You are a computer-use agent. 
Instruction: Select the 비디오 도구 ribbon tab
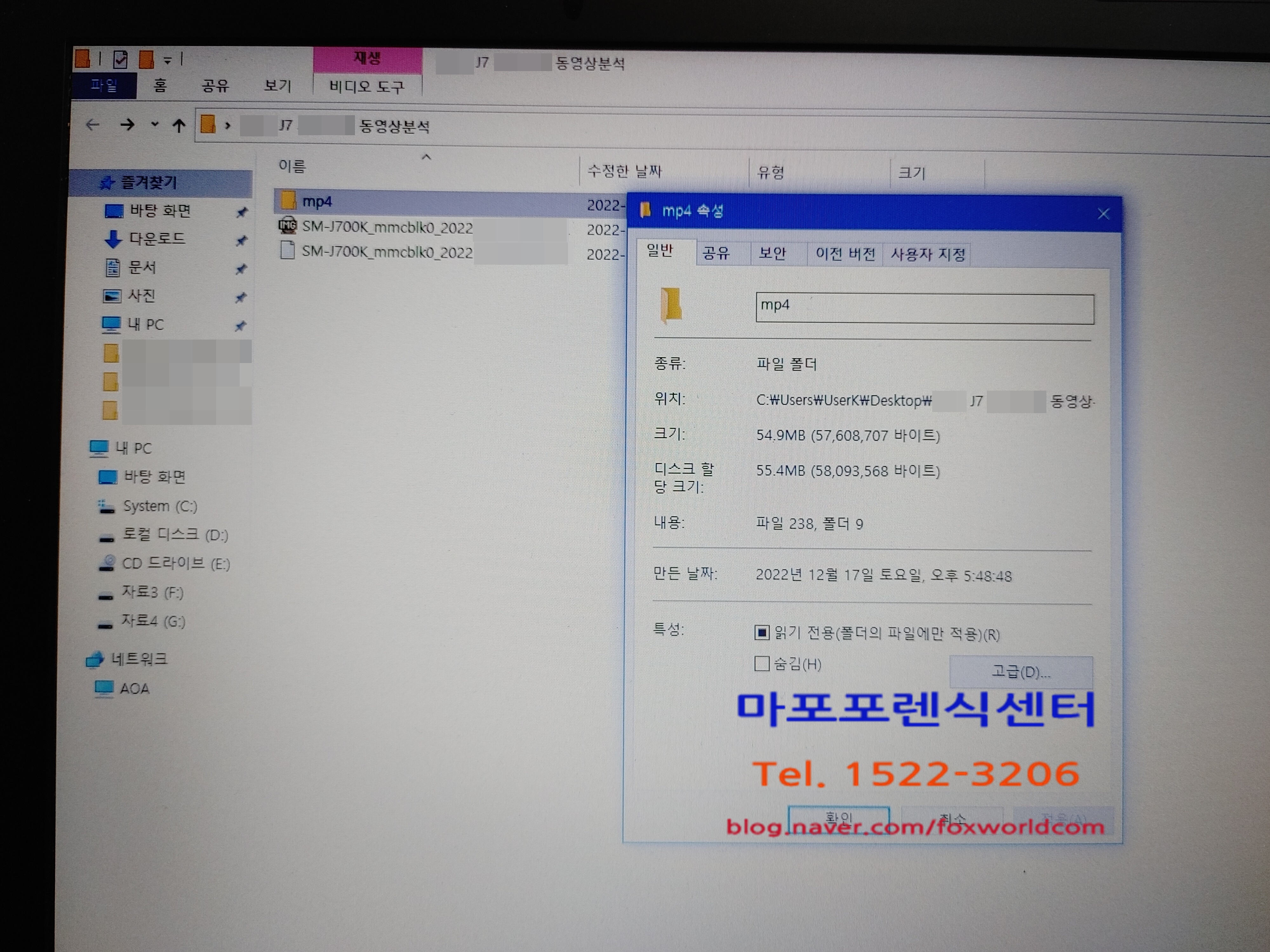point(367,87)
